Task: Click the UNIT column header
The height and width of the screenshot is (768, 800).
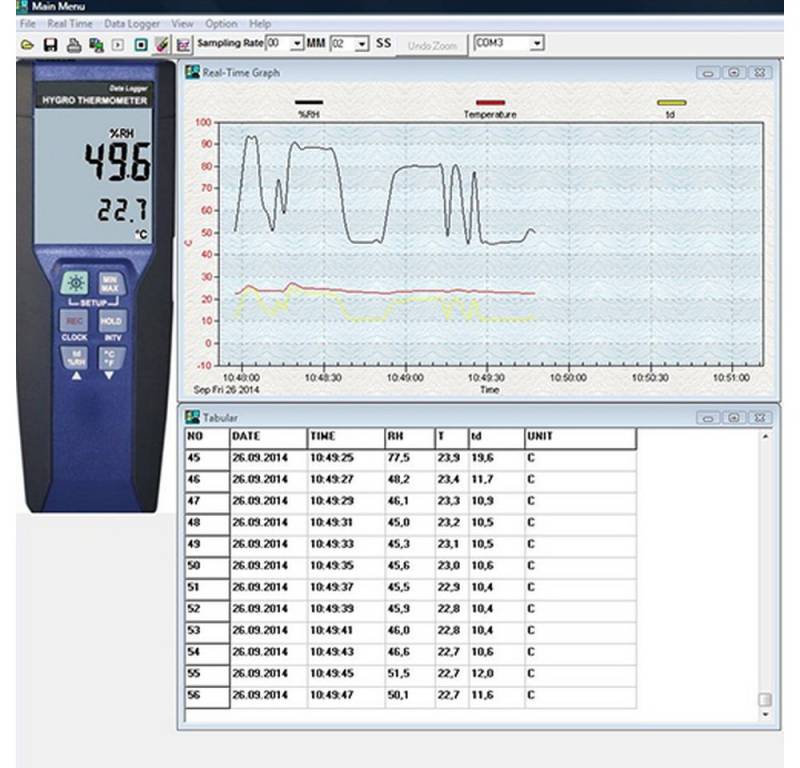Action: (581, 438)
